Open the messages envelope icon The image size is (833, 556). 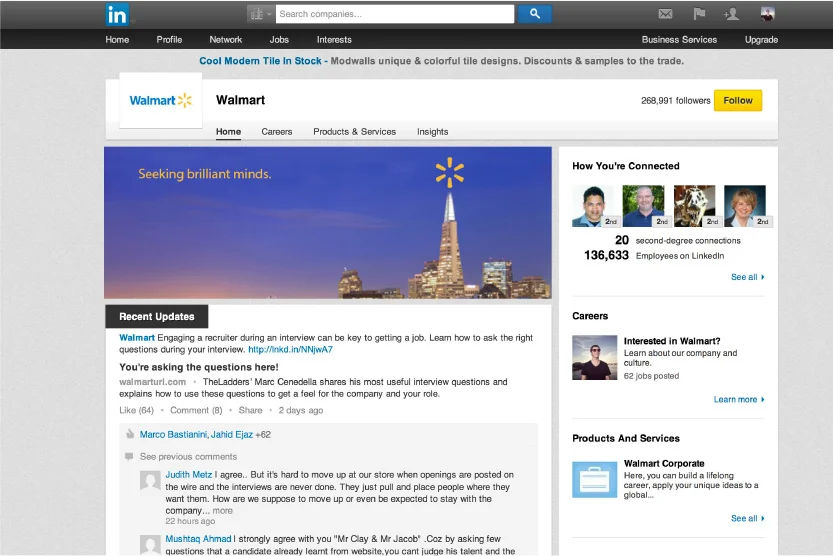point(665,14)
